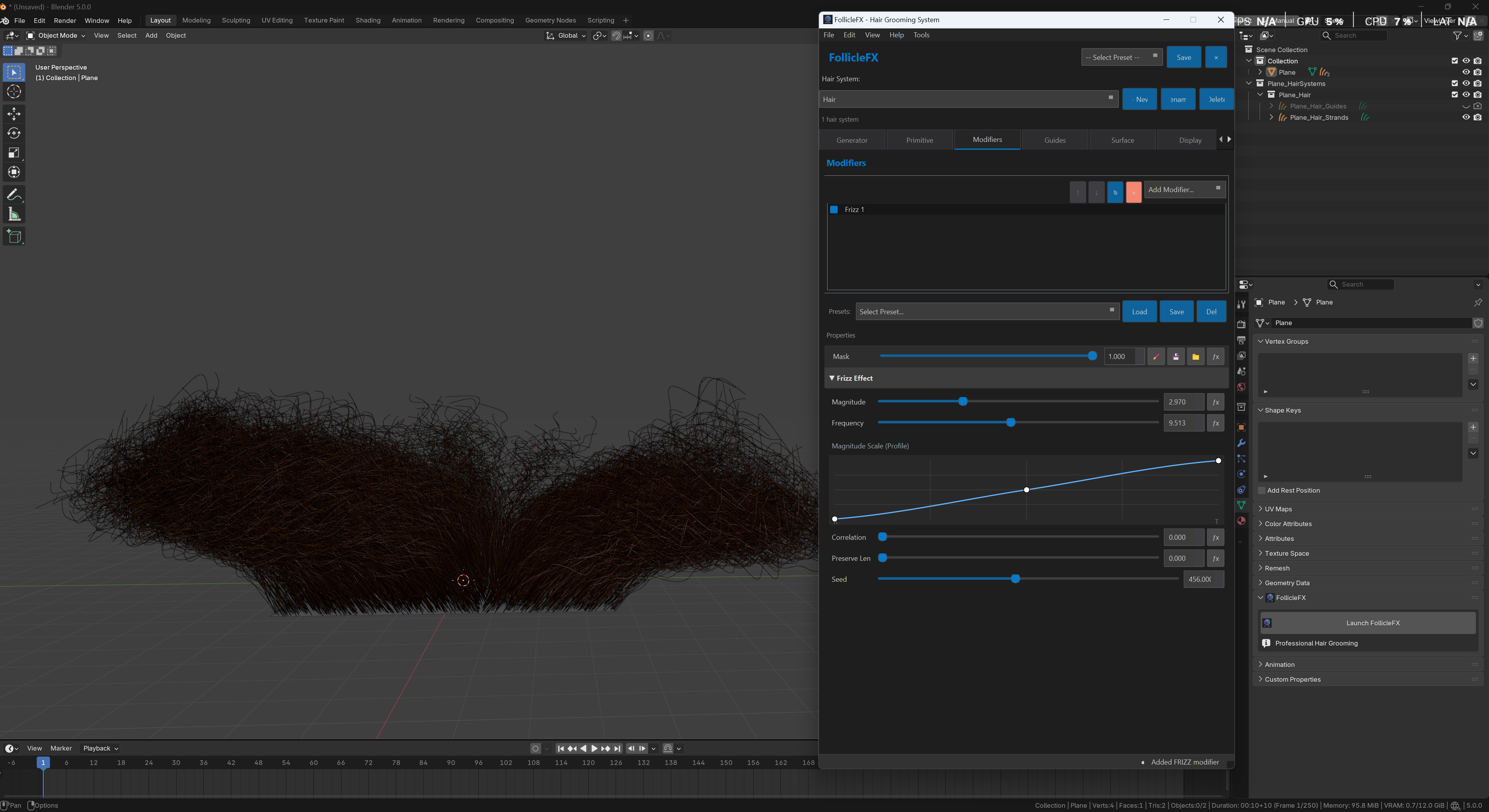Open the Tools menu in FollicleFX
The height and width of the screenshot is (812, 1489).
pyautogui.click(x=921, y=35)
